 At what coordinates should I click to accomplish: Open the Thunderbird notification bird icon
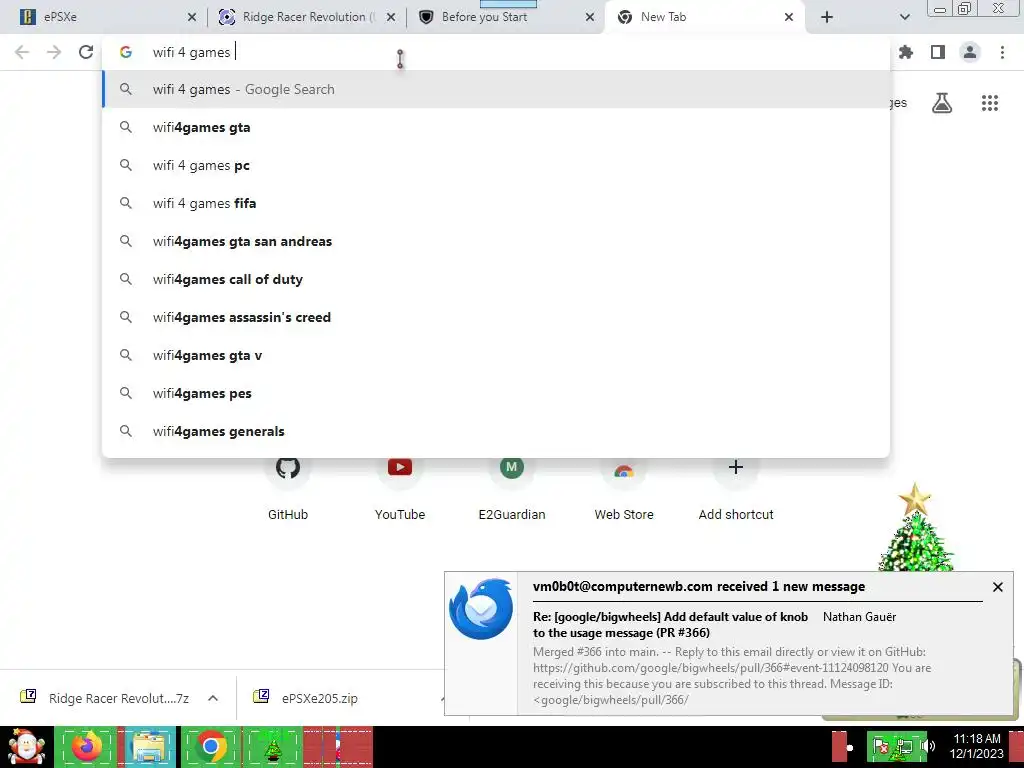481,609
